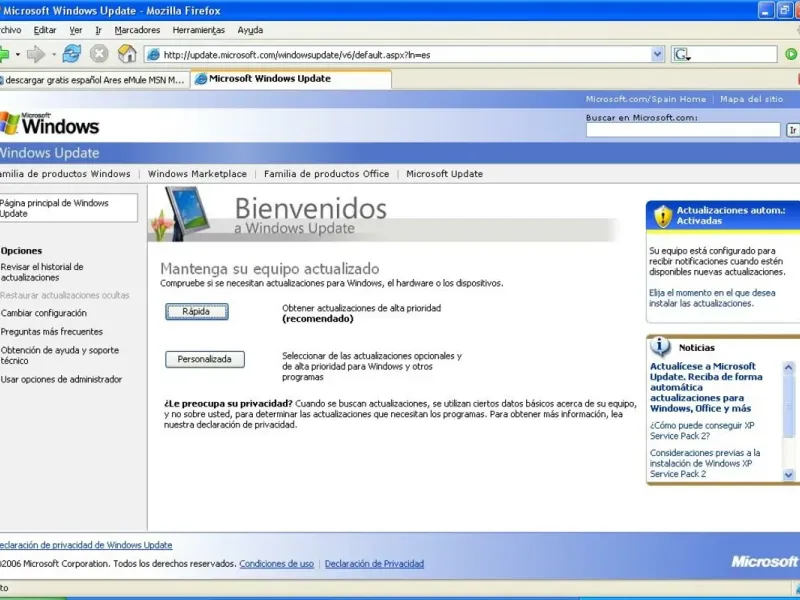The height and width of the screenshot is (600, 800).
Task: Click the stop loading icon
Action: click(x=99, y=54)
